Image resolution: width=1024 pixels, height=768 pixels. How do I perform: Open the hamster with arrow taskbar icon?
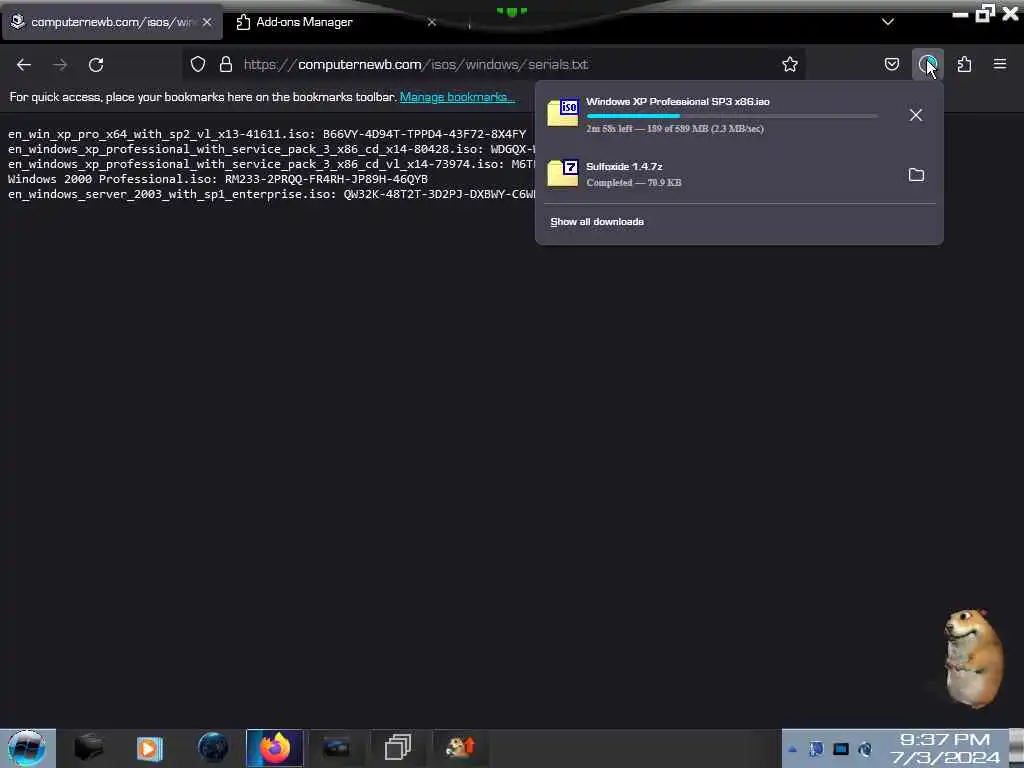pyautogui.click(x=460, y=748)
